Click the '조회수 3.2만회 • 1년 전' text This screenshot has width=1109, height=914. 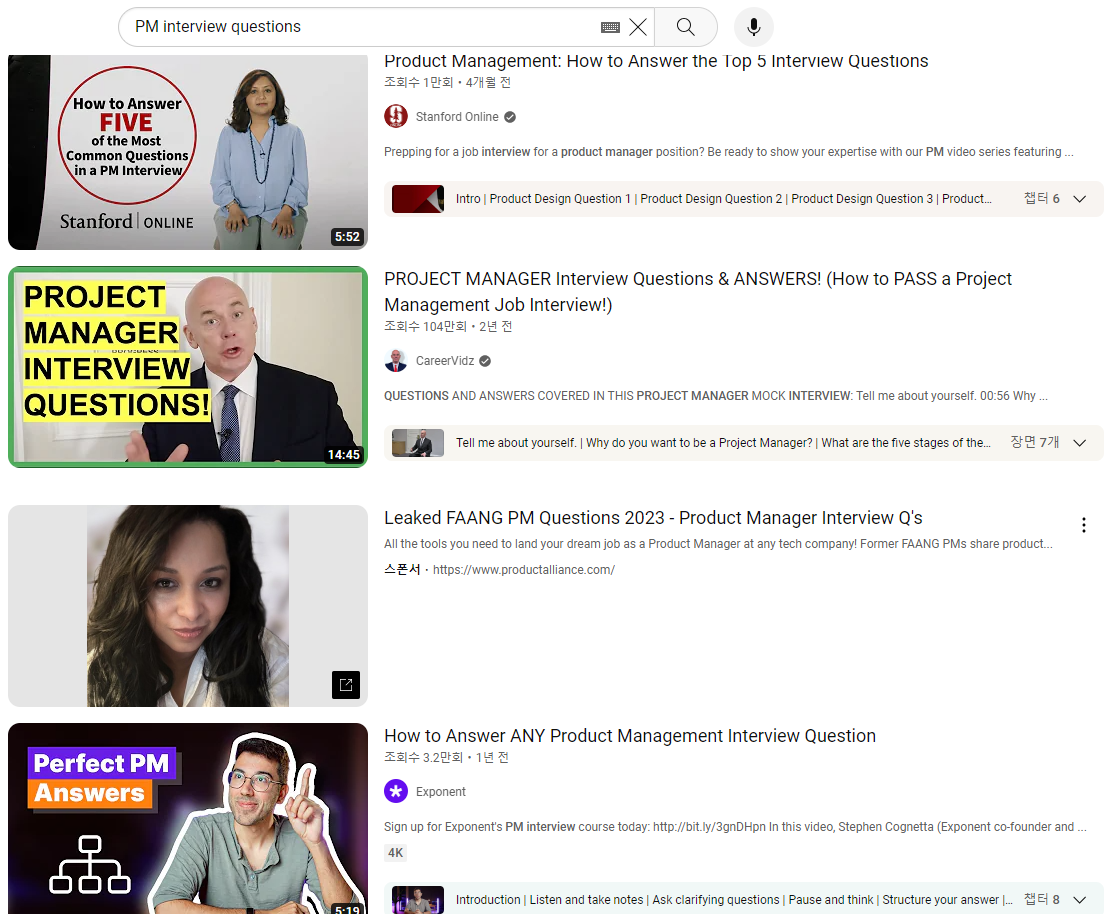coord(446,757)
